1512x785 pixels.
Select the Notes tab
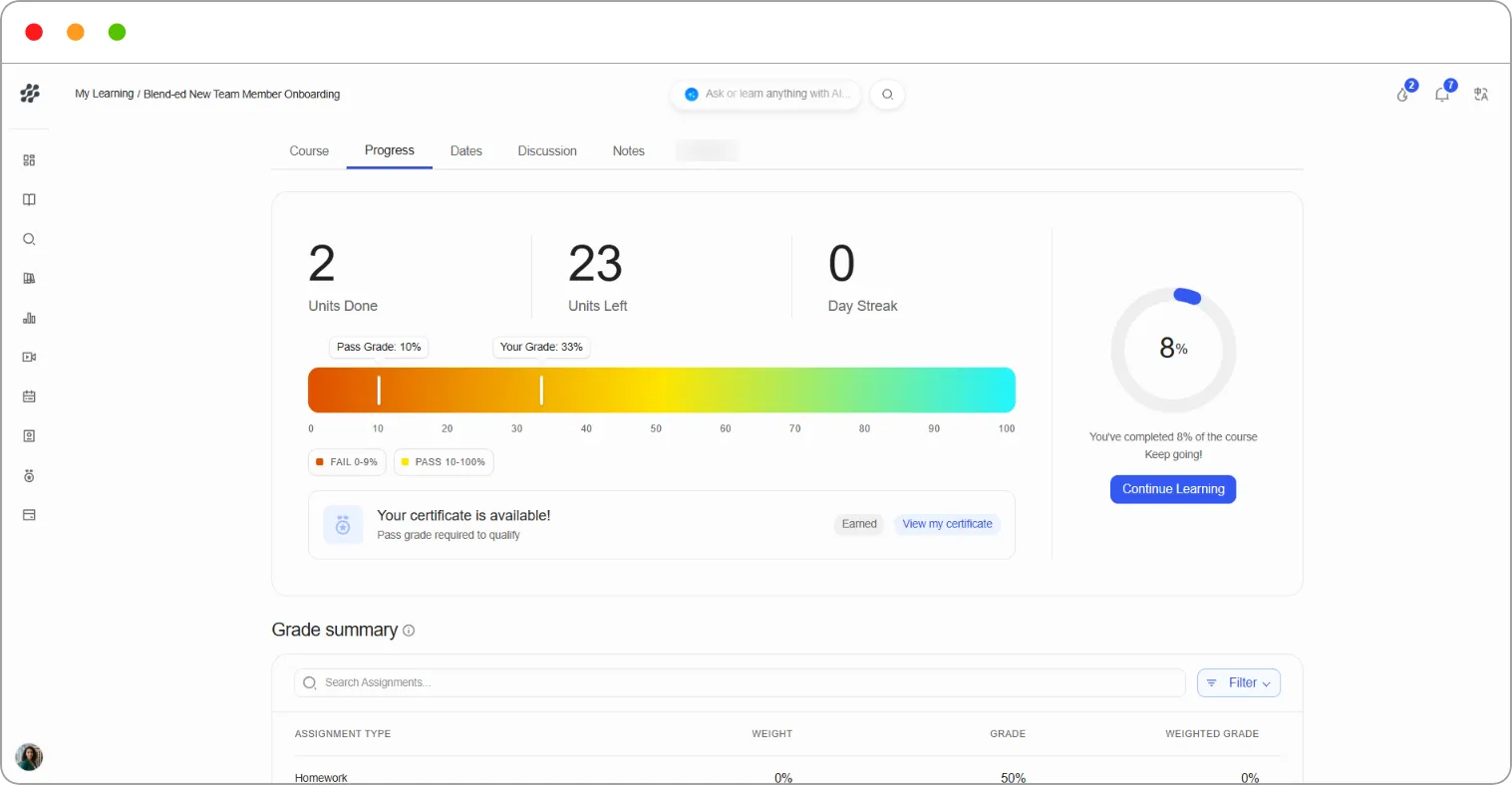pyautogui.click(x=628, y=151)
